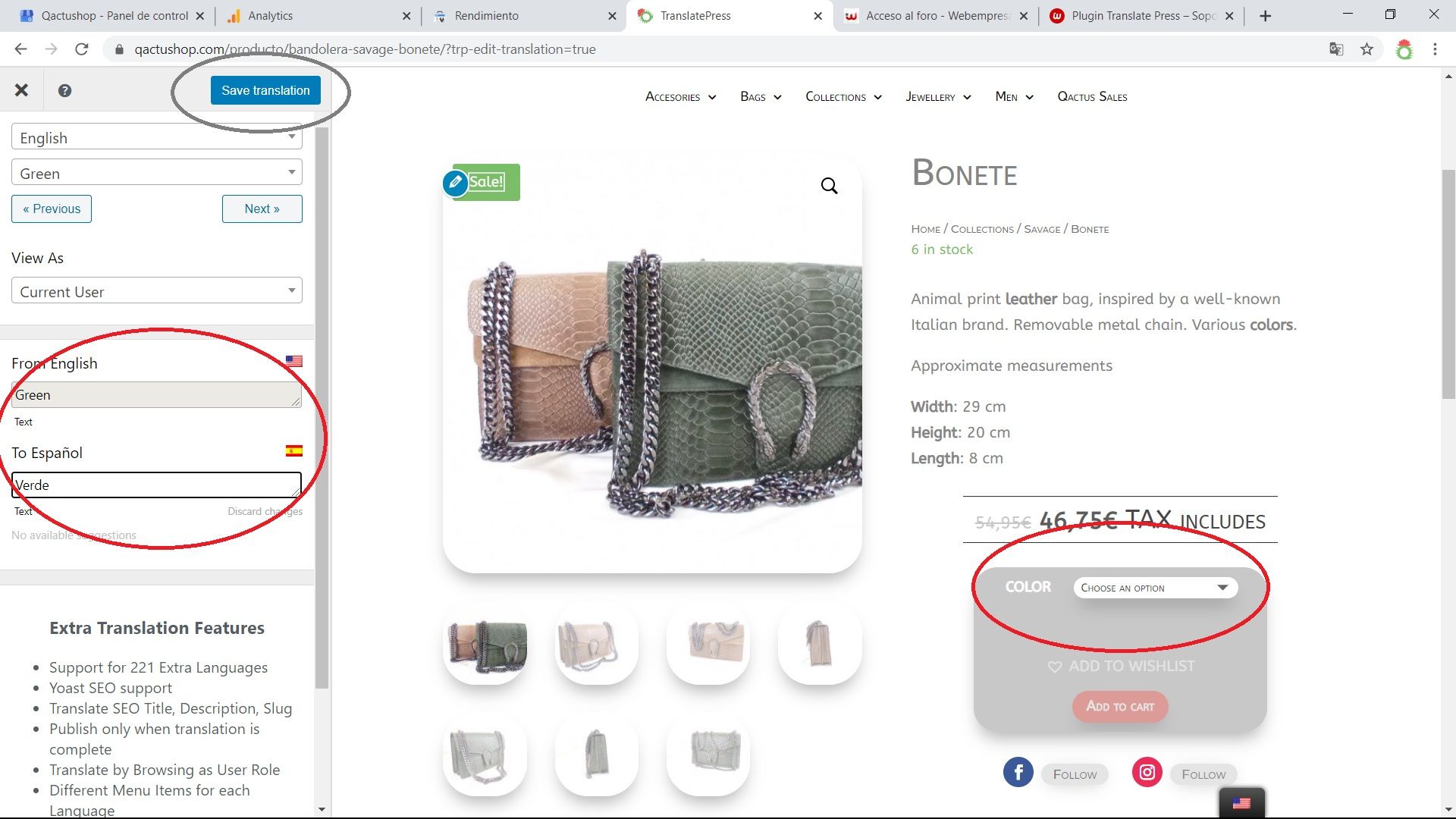Image resolution: width=1456 pixels, height=819 pixels.
Task: Open Chrome profile avatar icon
Action: 1404,49
